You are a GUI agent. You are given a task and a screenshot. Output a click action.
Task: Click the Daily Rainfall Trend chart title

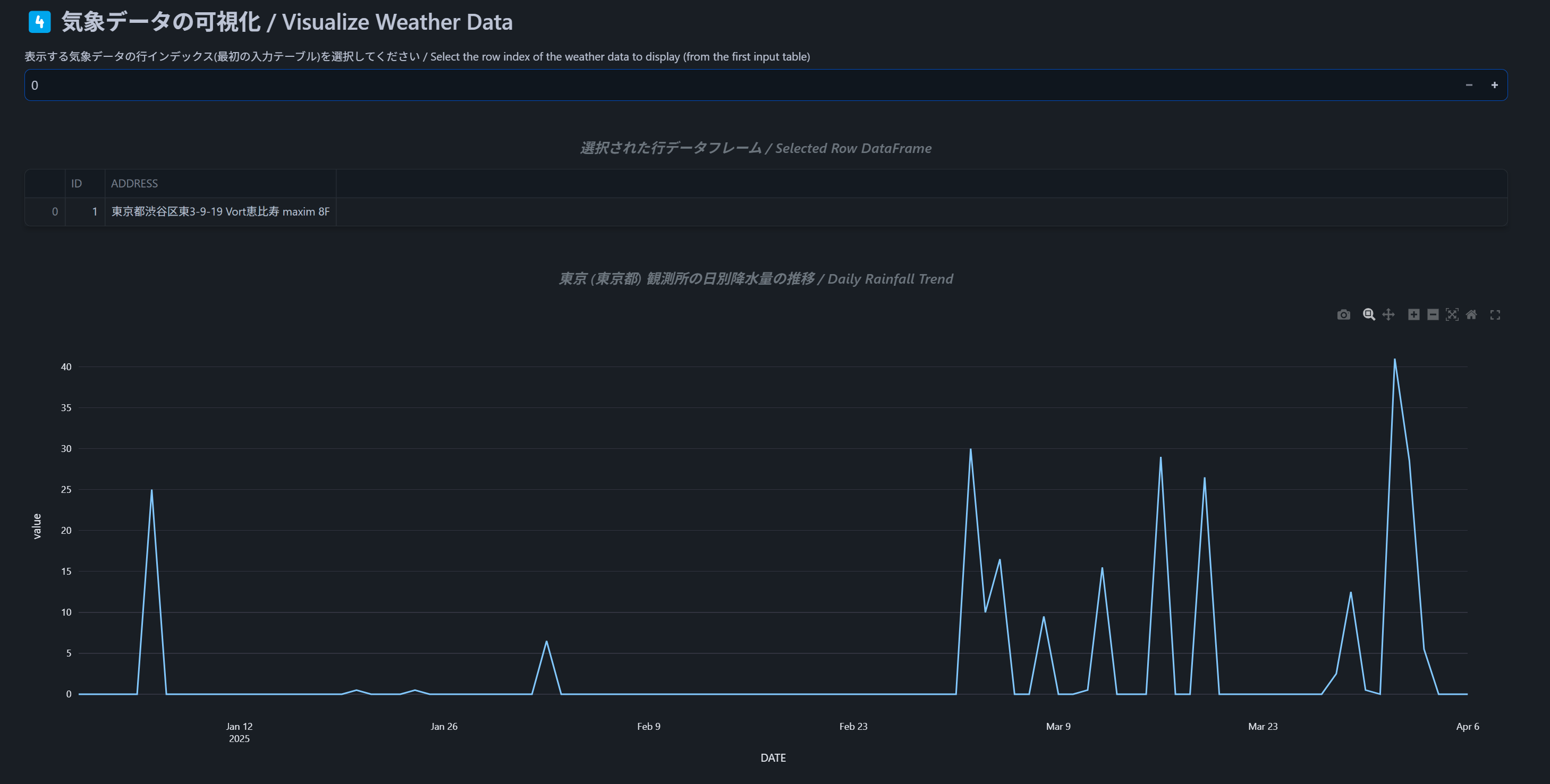pos(756,278)
